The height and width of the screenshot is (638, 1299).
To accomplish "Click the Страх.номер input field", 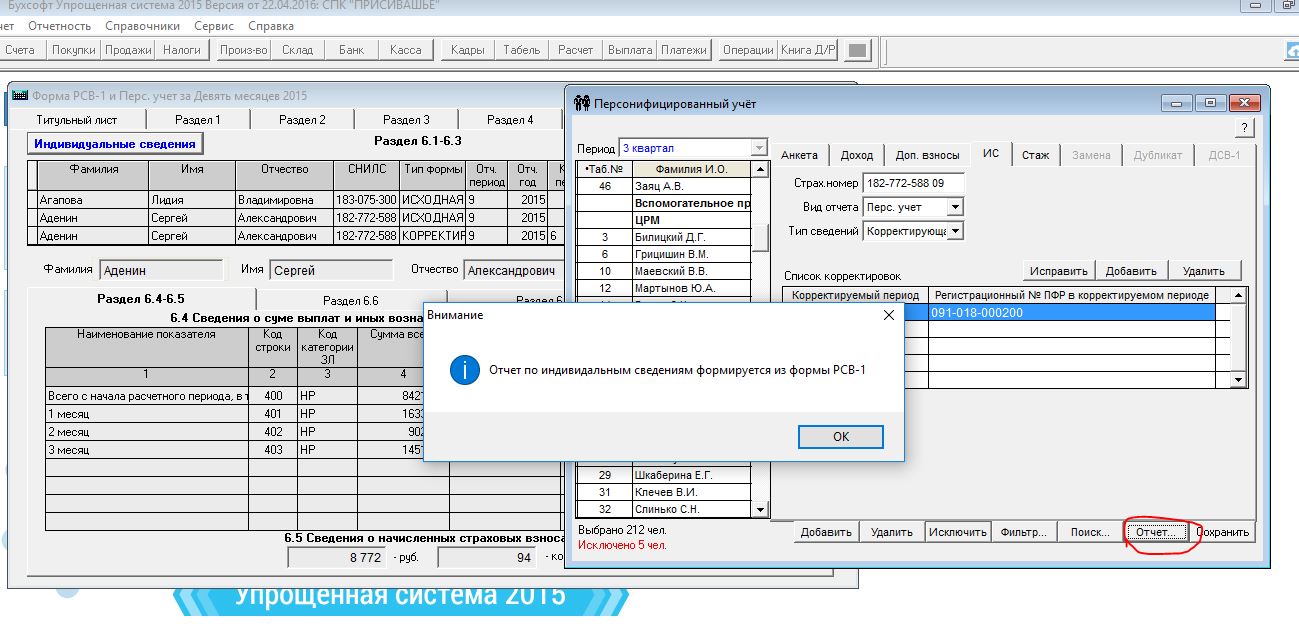I will coord(912,184).
